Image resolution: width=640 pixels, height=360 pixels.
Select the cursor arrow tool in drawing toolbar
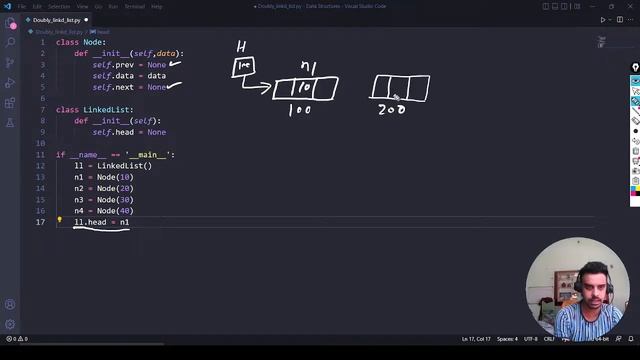635,91
